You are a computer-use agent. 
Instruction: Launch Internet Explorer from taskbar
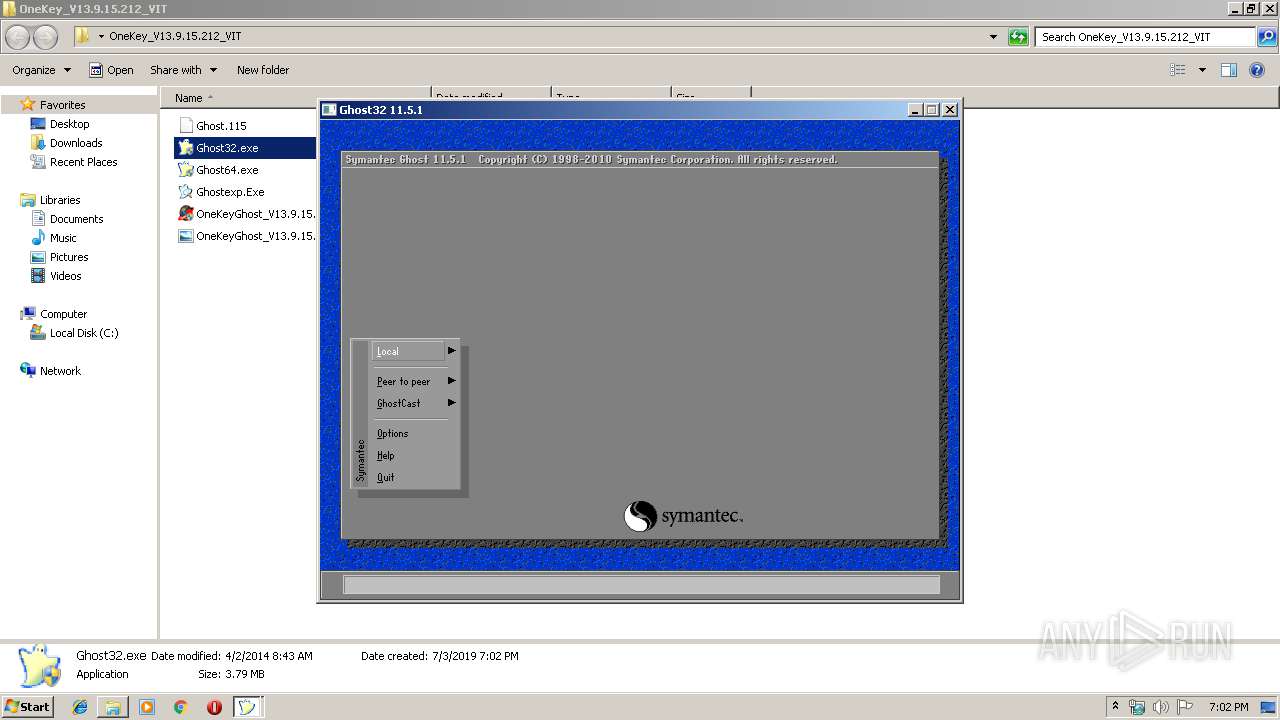[x=80, y=707]
